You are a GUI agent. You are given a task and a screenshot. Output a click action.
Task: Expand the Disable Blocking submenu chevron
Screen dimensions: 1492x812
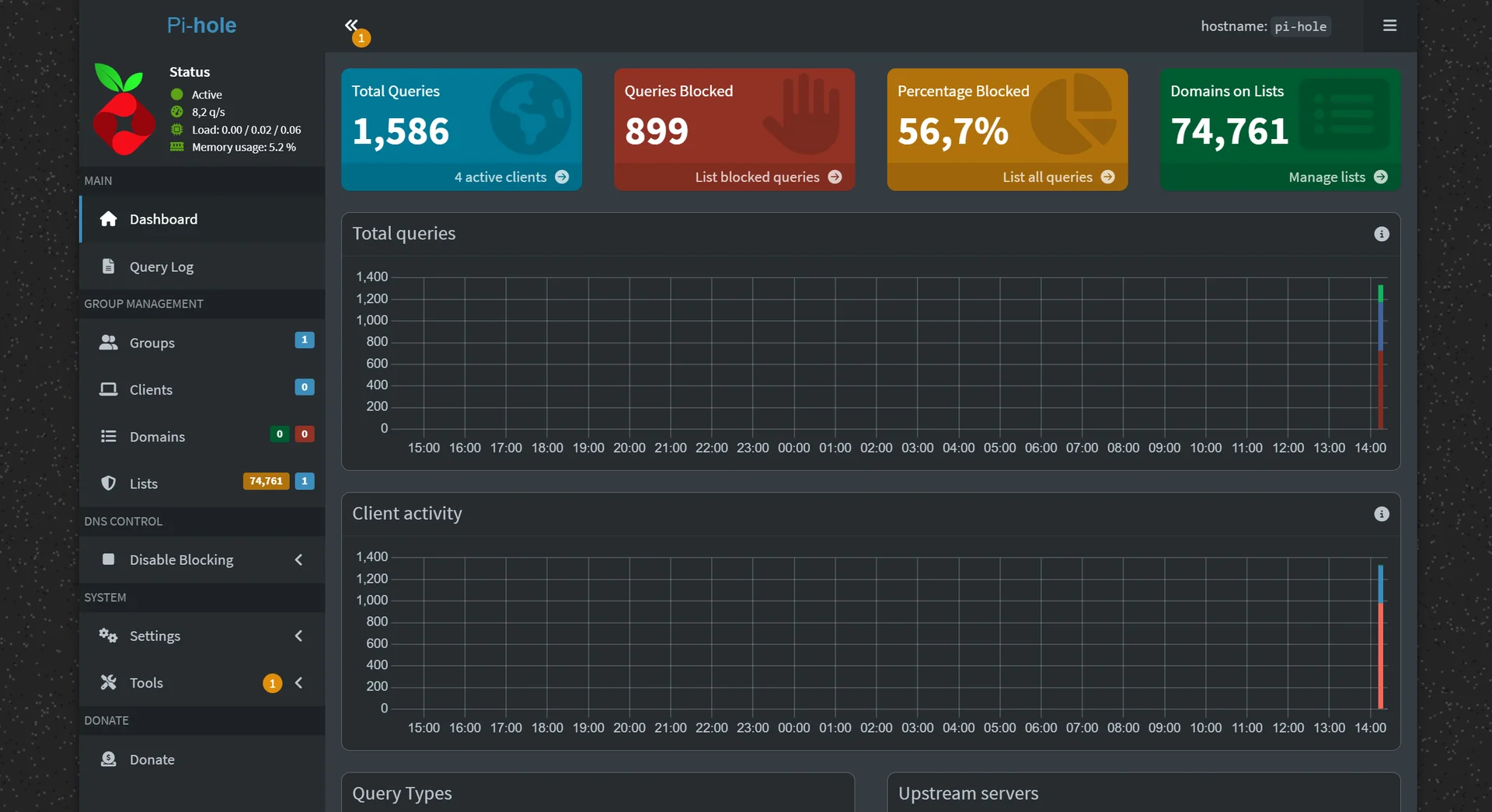tap(298, 559)
